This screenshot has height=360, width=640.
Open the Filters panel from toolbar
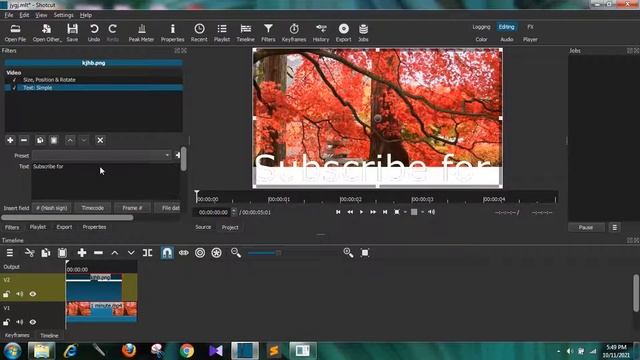tap(268, 33)
